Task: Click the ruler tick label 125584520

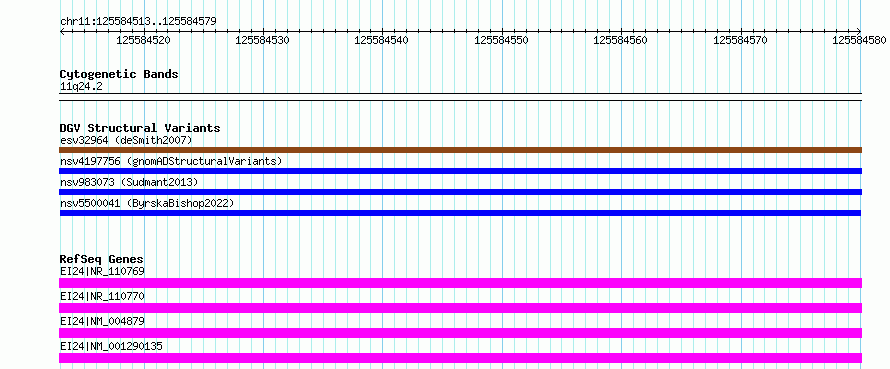Action: 144,40
